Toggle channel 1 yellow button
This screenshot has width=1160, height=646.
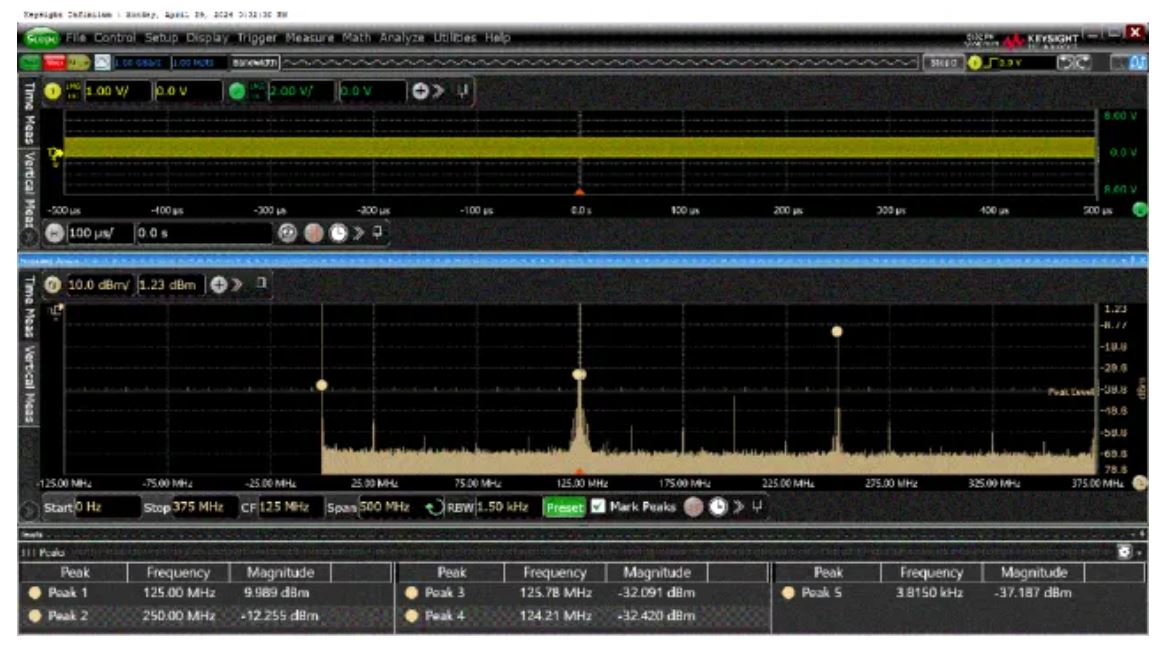point(53,91)
